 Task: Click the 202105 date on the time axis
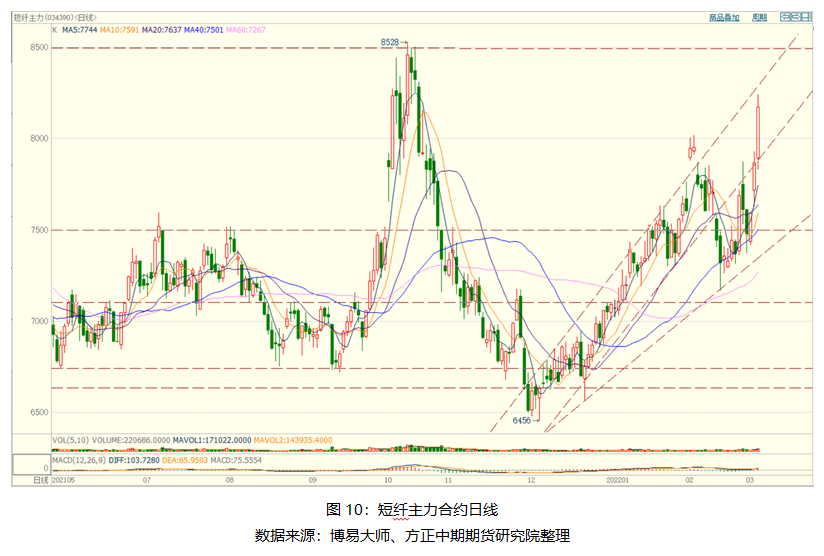pyautogui.click(x=64, y=480)
